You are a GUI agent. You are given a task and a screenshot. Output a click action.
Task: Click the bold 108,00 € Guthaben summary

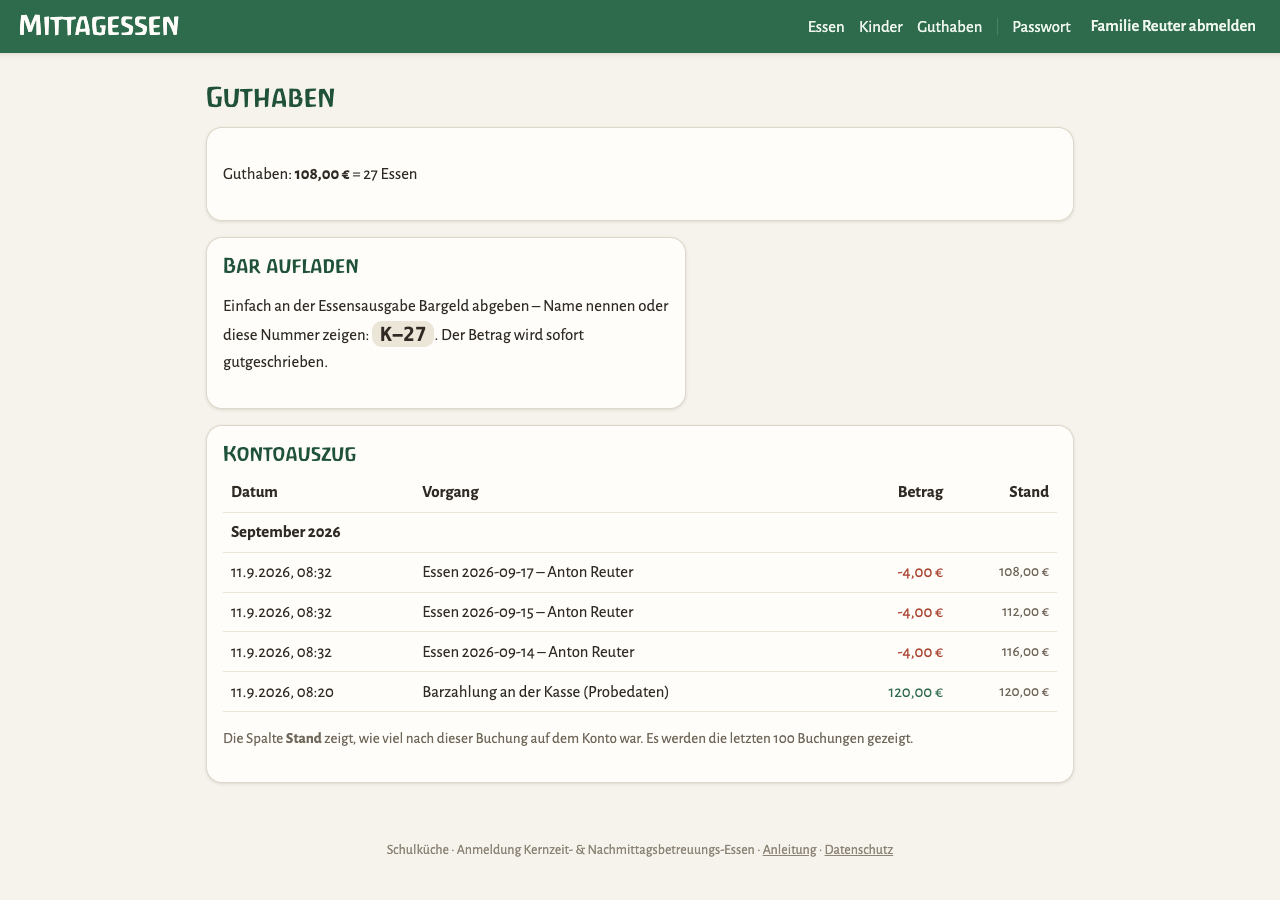(322, 174)
